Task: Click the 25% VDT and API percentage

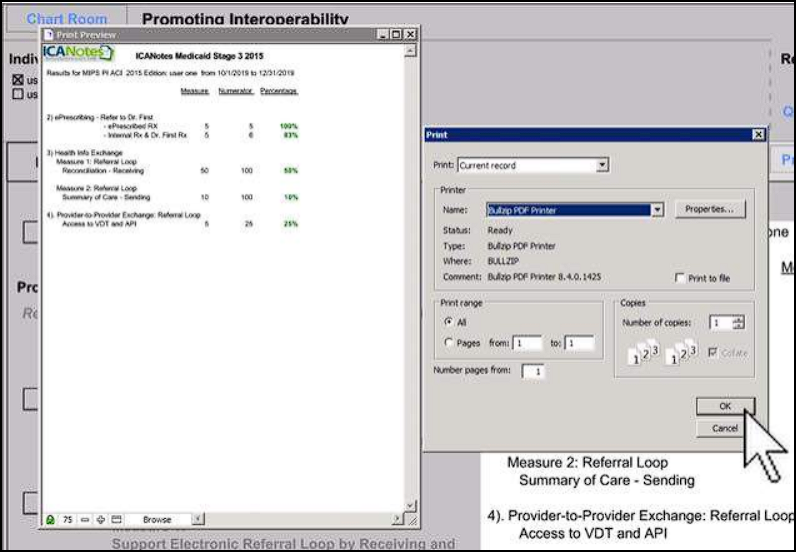Action: tap(291, 223)
